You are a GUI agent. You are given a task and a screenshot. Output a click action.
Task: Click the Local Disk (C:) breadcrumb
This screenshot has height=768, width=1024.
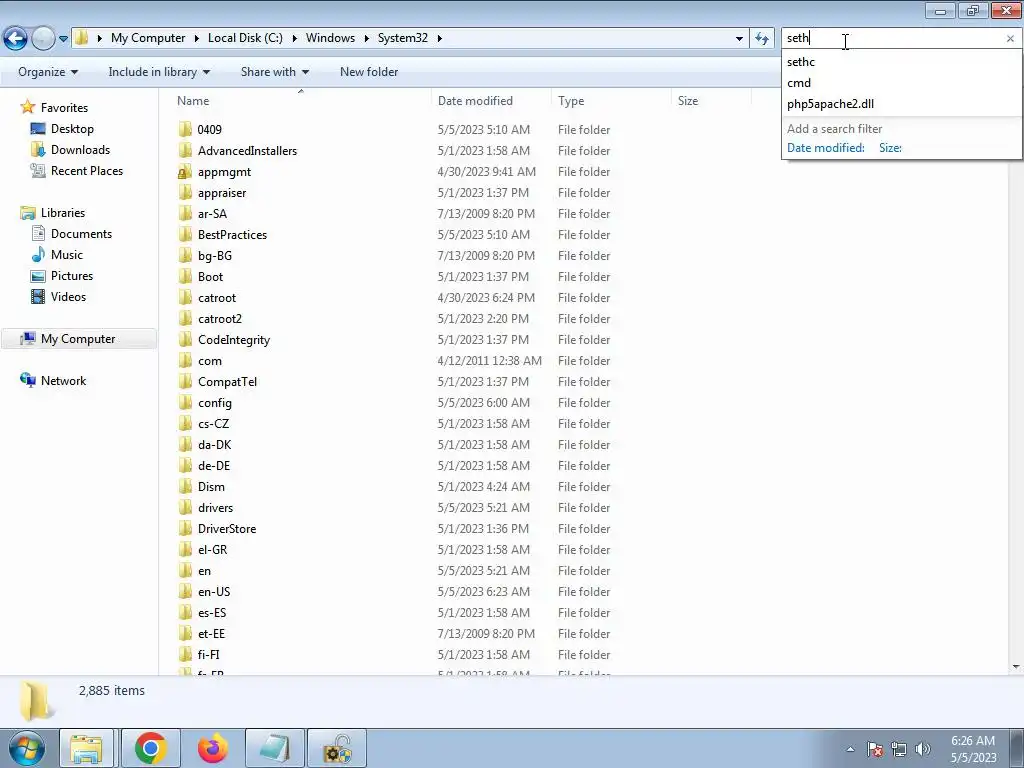(x=245, y=38)
